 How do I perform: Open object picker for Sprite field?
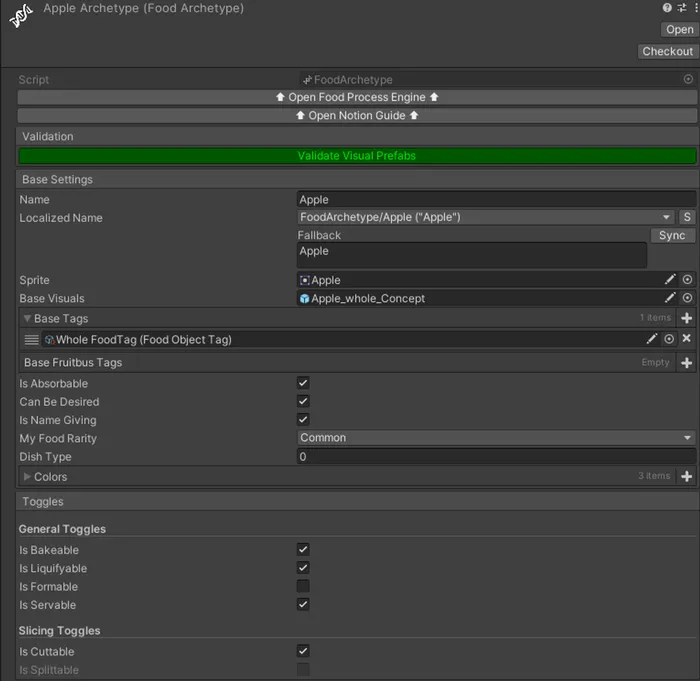[x=687, y=280]
